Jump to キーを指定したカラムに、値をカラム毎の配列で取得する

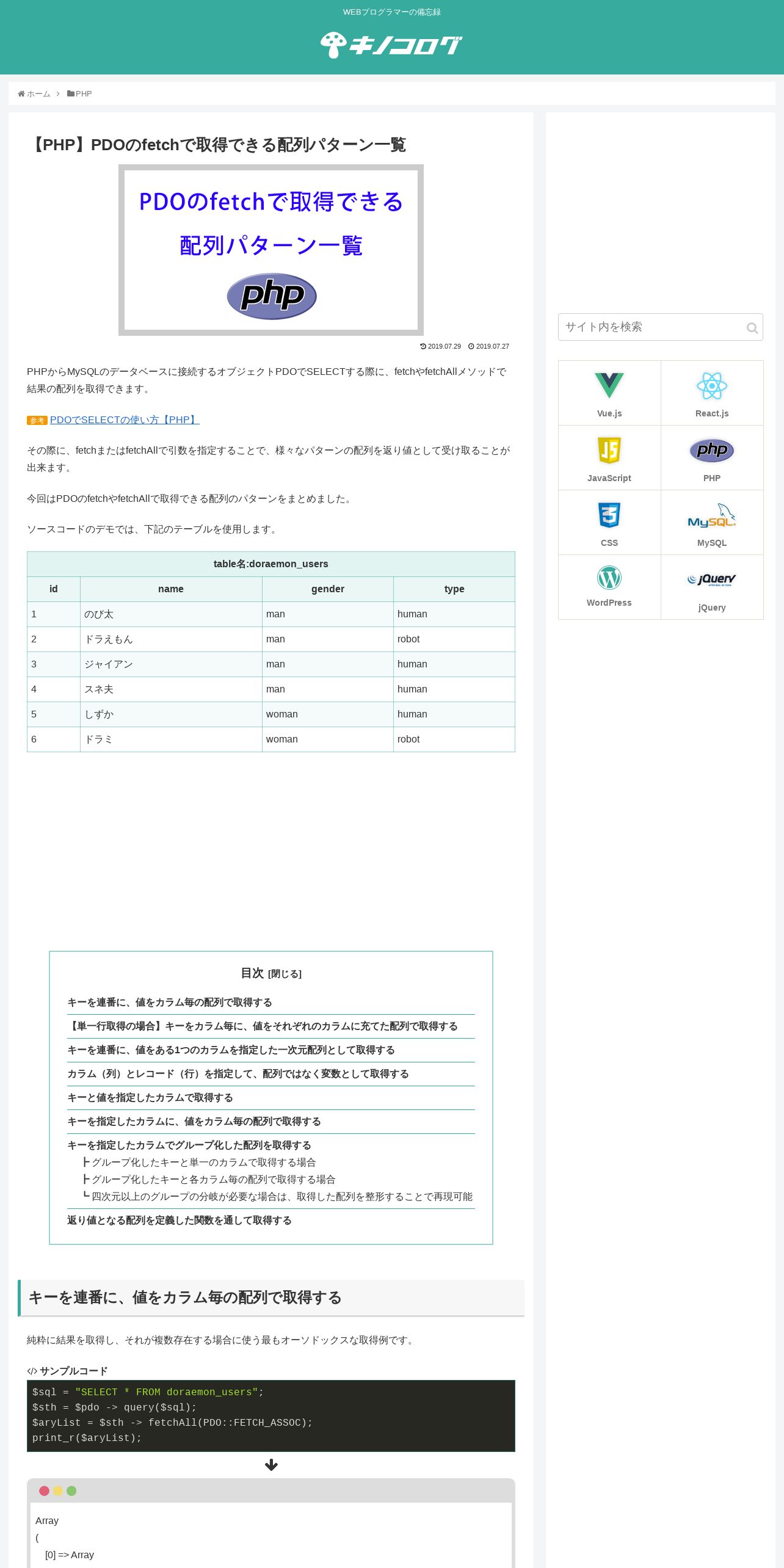194,1121
